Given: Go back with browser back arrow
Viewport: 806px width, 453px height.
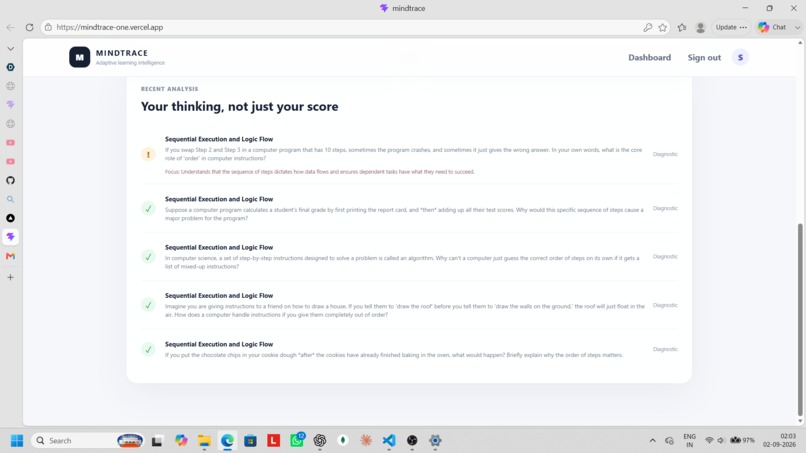Looking at the screenshot, I should (x=11, y=27).
